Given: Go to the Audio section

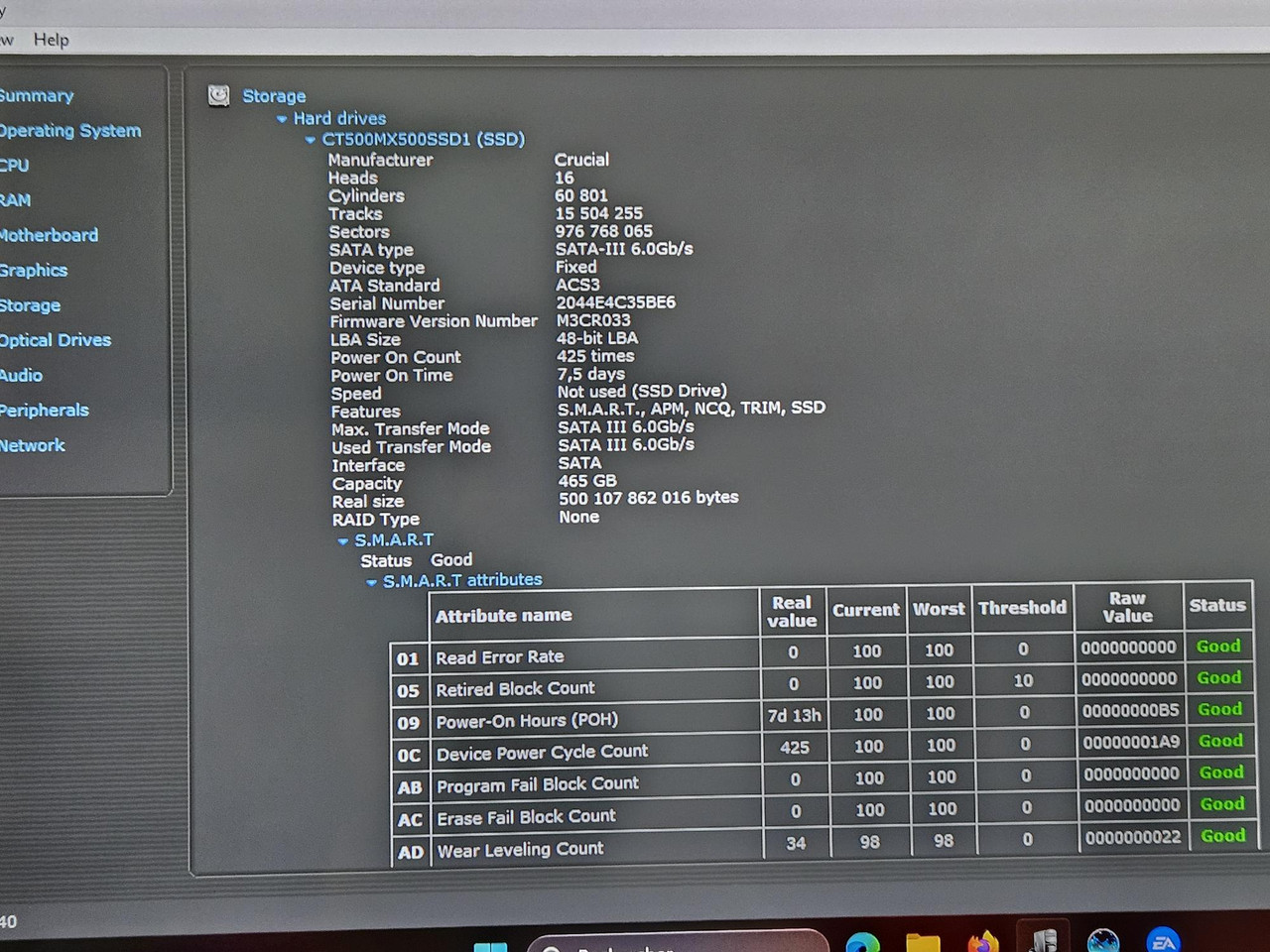Looking at the screenshot, I should click(x=21, y=376).
